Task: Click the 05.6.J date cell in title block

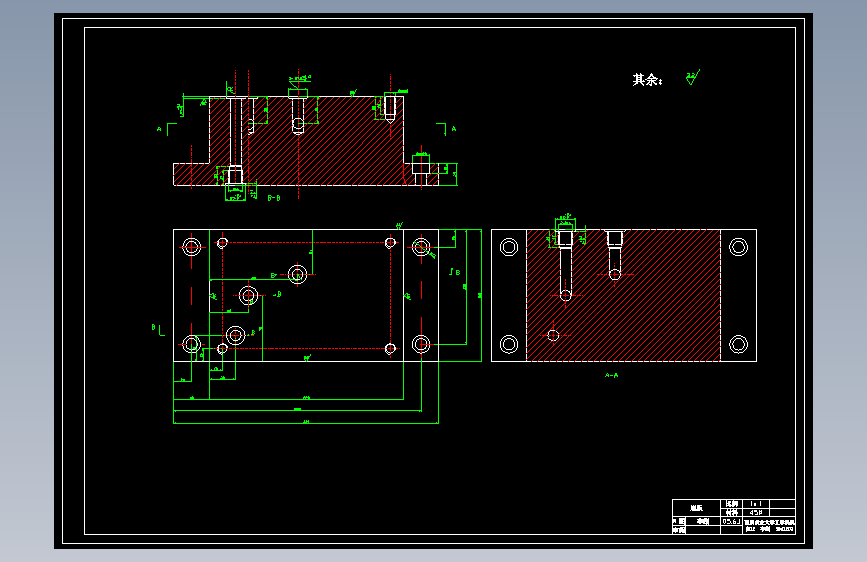Action: point(731,521)
